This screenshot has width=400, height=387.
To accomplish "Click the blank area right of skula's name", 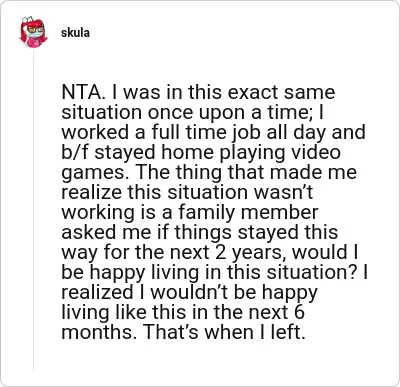I will pyautogui.click(x=233, y=33).
